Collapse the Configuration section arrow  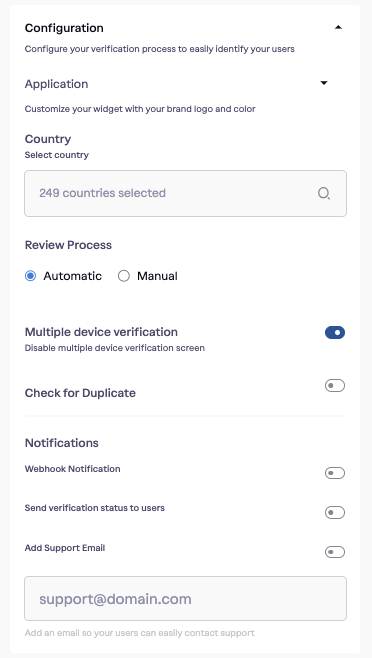338,27
